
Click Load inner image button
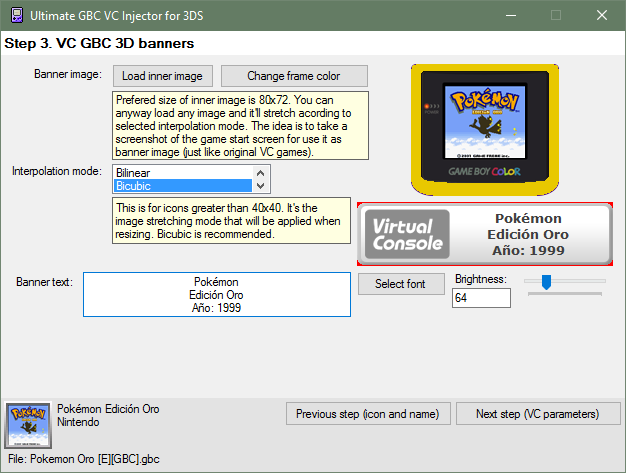tap(162, 76)
